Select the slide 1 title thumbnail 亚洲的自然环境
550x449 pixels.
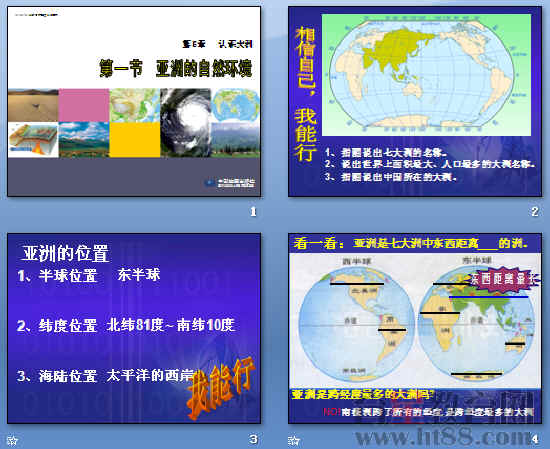point(134,101)
